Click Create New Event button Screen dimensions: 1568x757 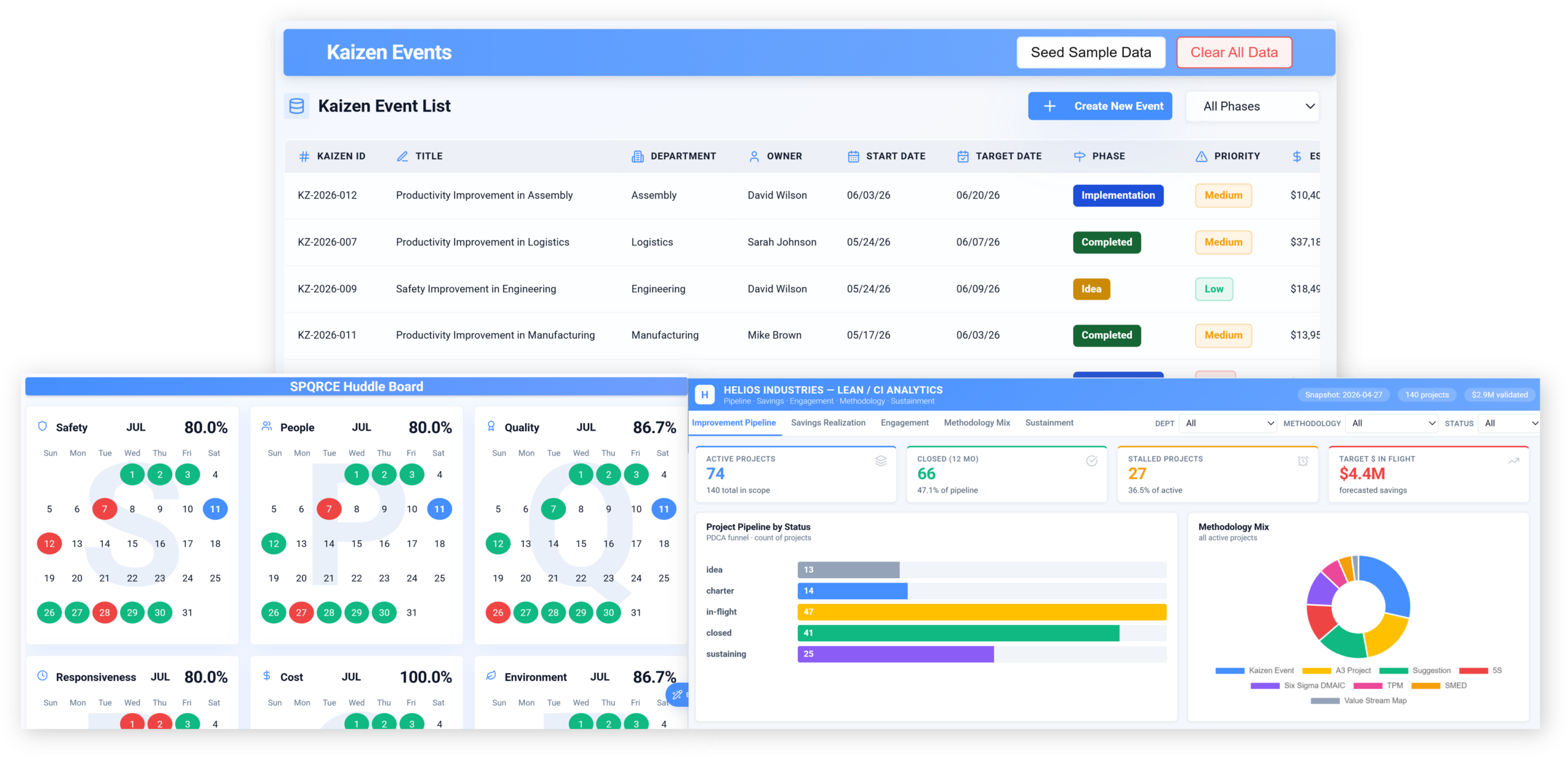1100,106
